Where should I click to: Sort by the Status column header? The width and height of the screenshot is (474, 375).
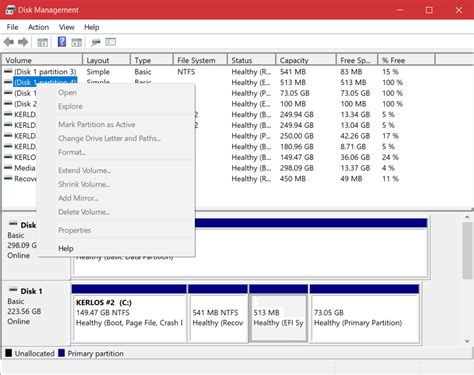point(252,60)
